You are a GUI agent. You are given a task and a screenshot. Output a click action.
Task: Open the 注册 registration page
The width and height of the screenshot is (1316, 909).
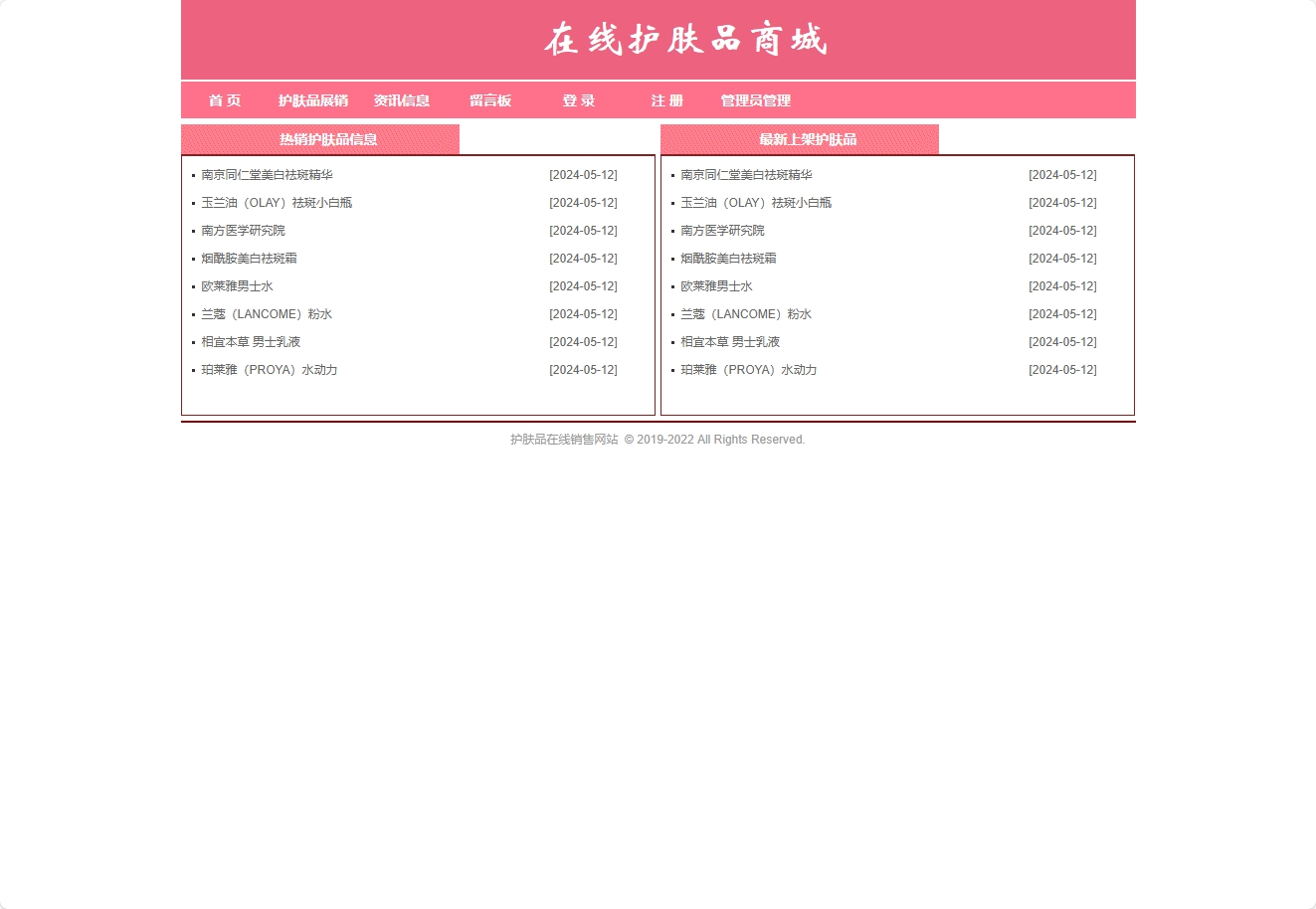666,100
